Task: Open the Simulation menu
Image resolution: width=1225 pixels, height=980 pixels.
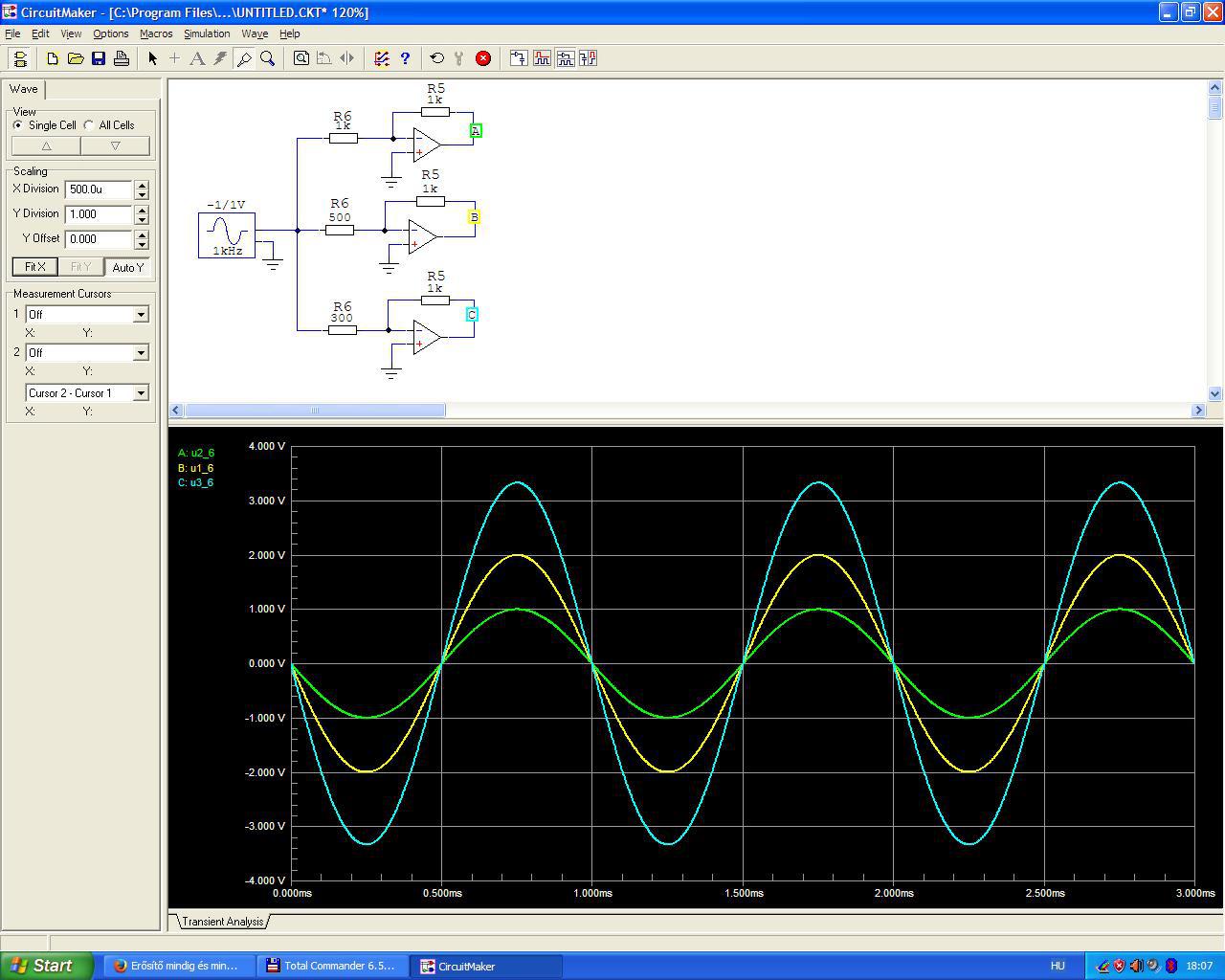Action: click(207, 33)
